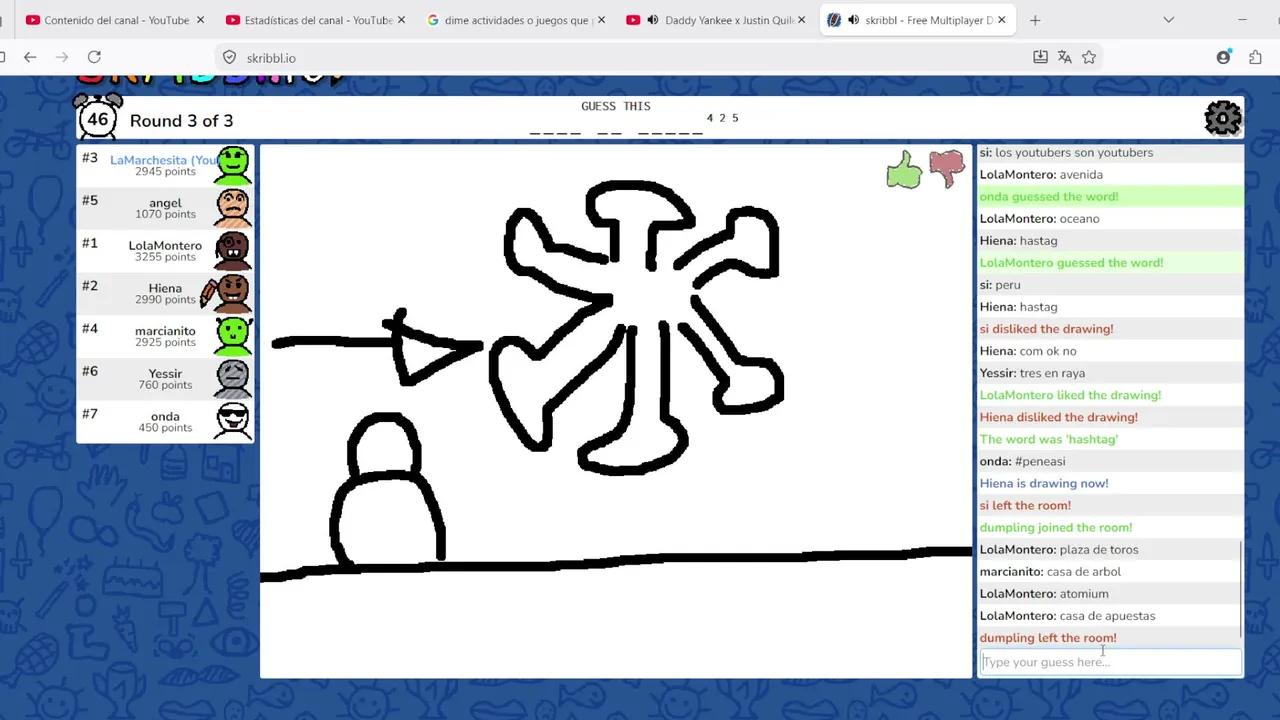Click marcianito's green avatar
Image resolution: width=1280 pixels, height=720 pixels.
click(233, 336)
